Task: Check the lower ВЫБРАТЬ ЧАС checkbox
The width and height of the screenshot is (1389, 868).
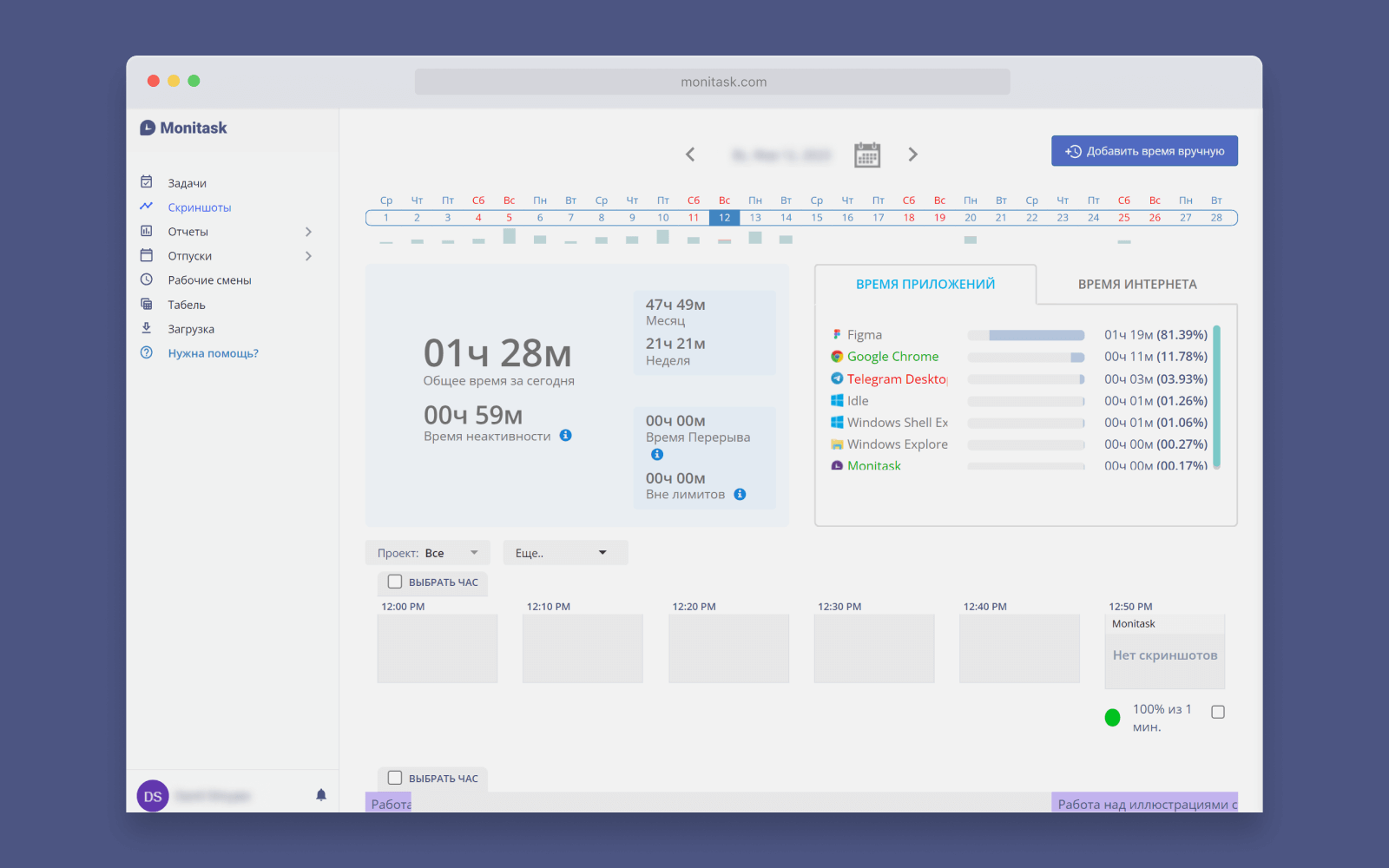Action: coord(395,778)
